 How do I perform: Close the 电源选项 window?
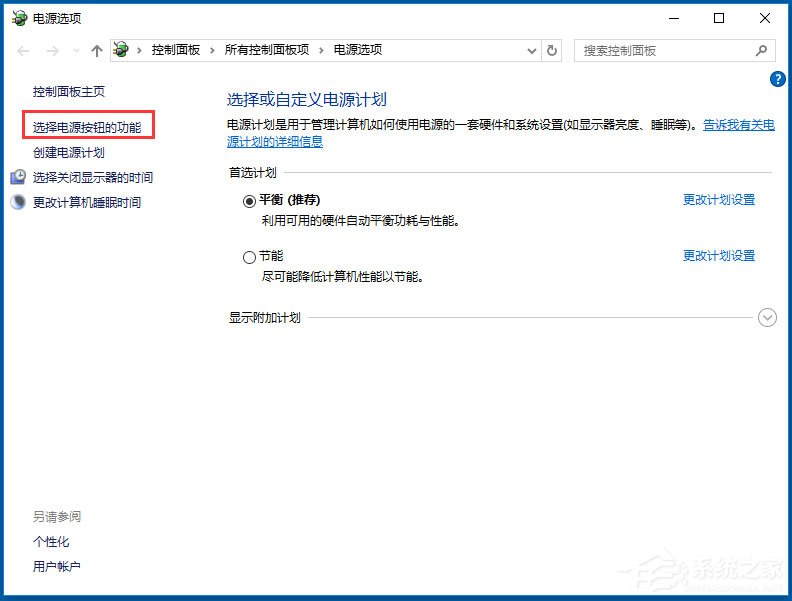tap(765, 18)
